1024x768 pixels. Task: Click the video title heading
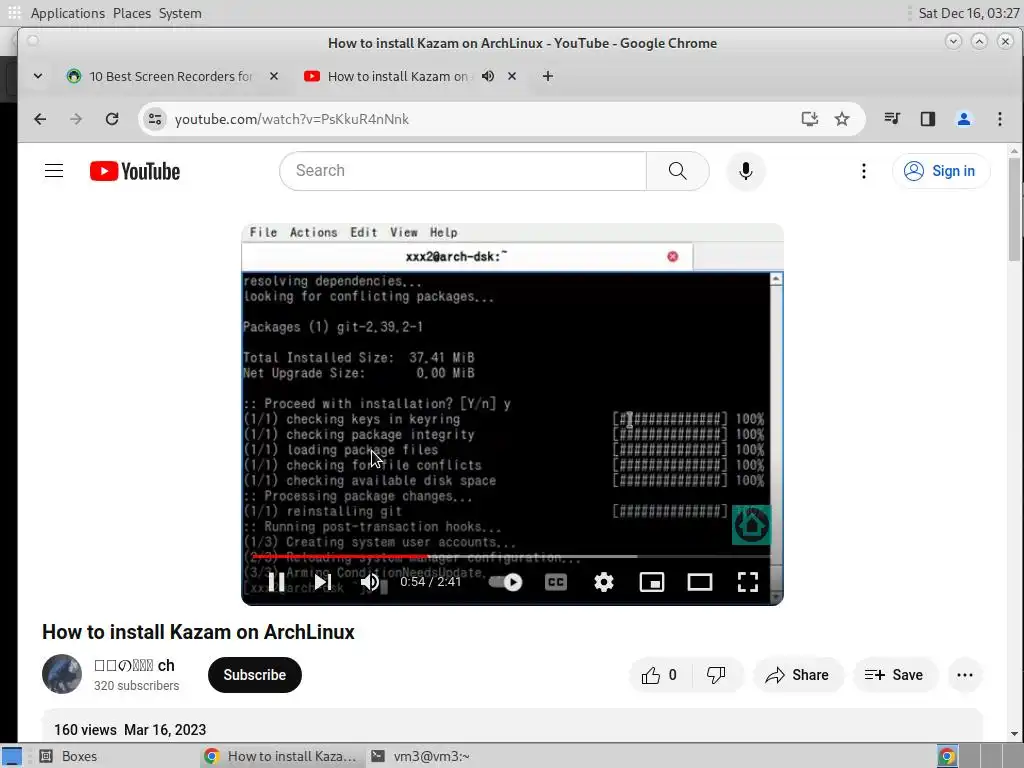pos(198,632)
